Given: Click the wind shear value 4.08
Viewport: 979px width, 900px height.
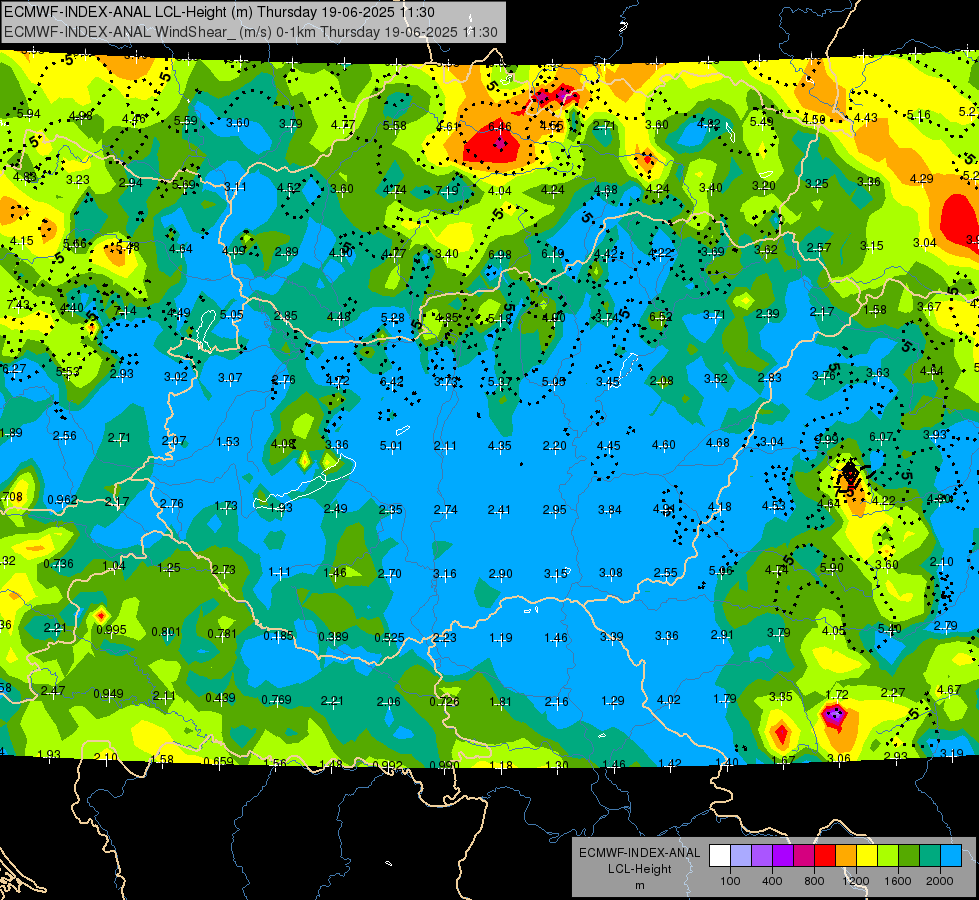Looking at the screenshot, I should tap(283, 443).
